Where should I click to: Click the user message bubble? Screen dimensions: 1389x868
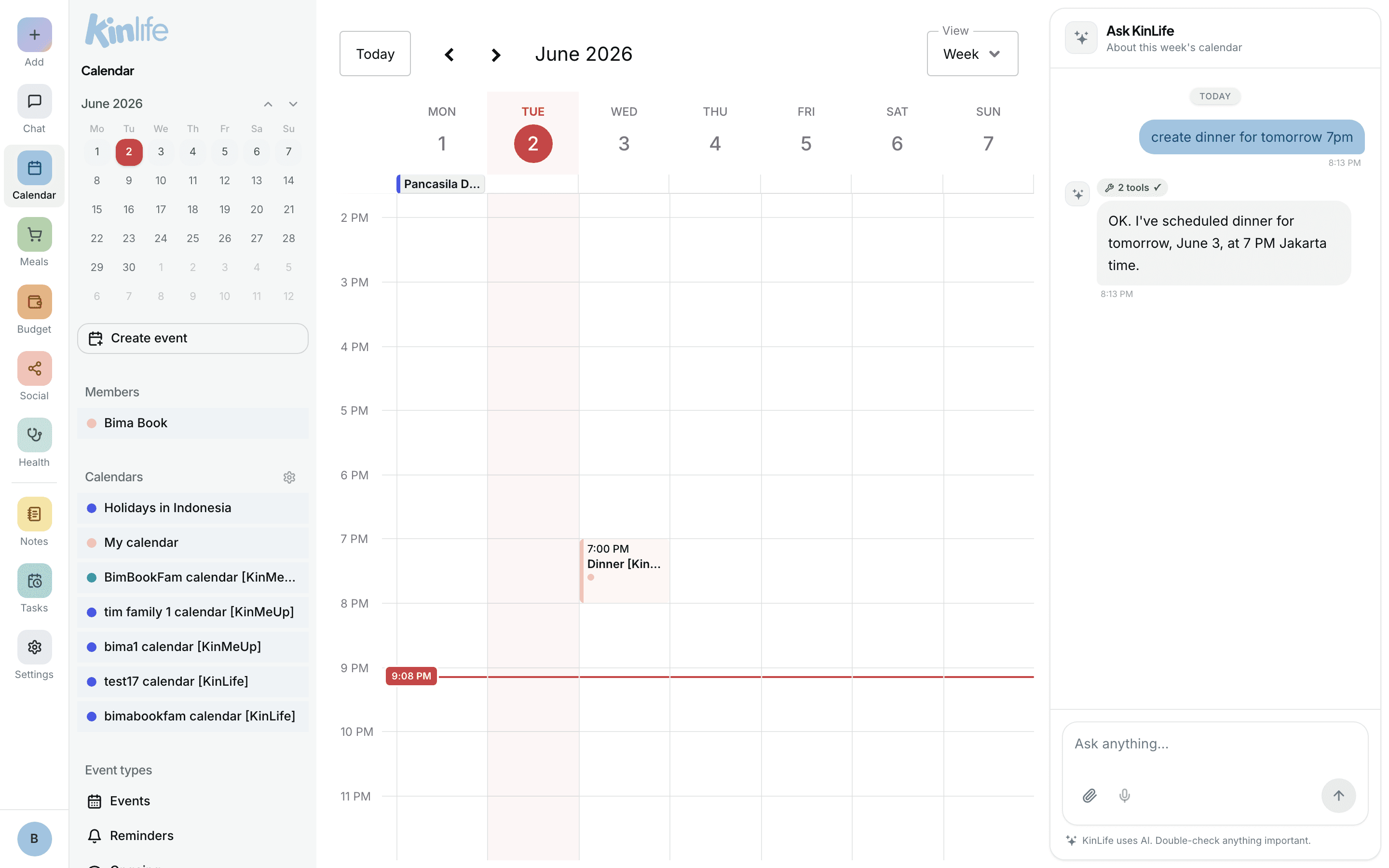[1251, 137]
